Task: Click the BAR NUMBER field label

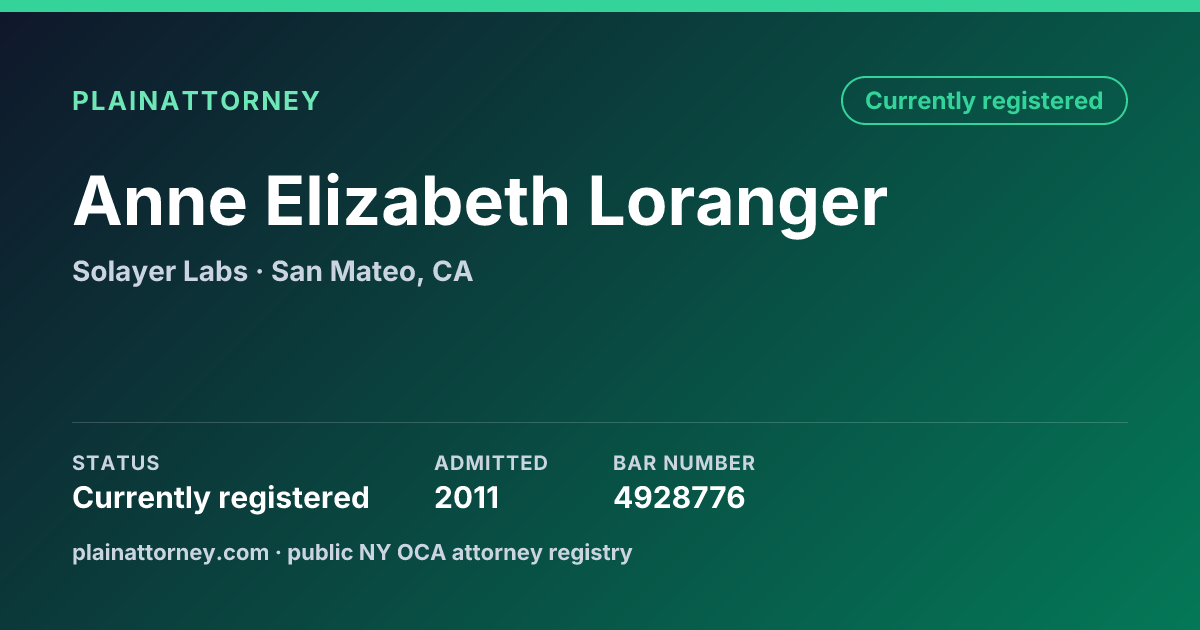Action: click(684, 463)
